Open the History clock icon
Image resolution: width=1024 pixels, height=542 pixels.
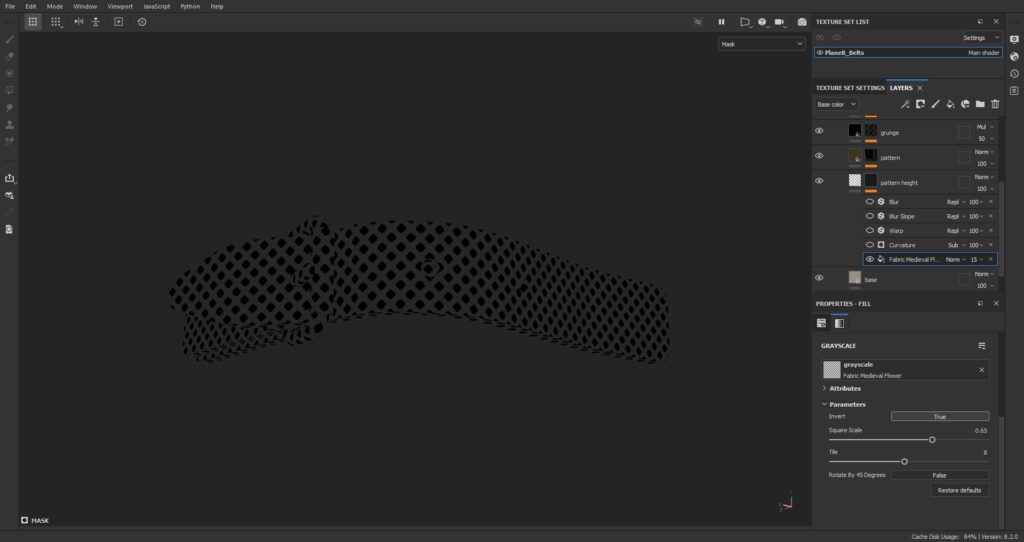click(x=1014, y=73)
